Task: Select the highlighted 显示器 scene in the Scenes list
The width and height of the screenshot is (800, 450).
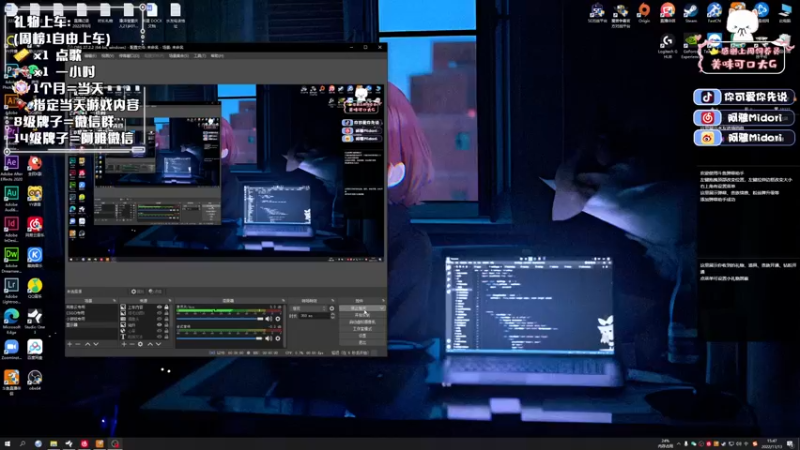Action: [x=91, y=325]
